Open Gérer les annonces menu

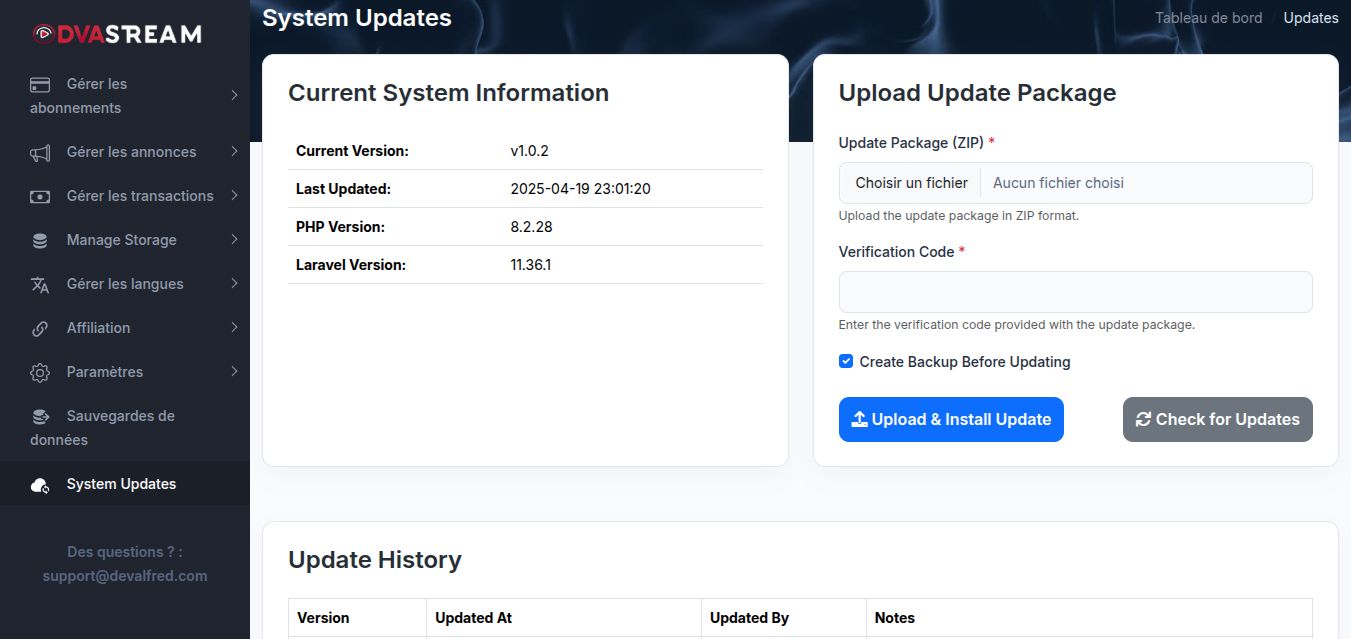point(124,152)
